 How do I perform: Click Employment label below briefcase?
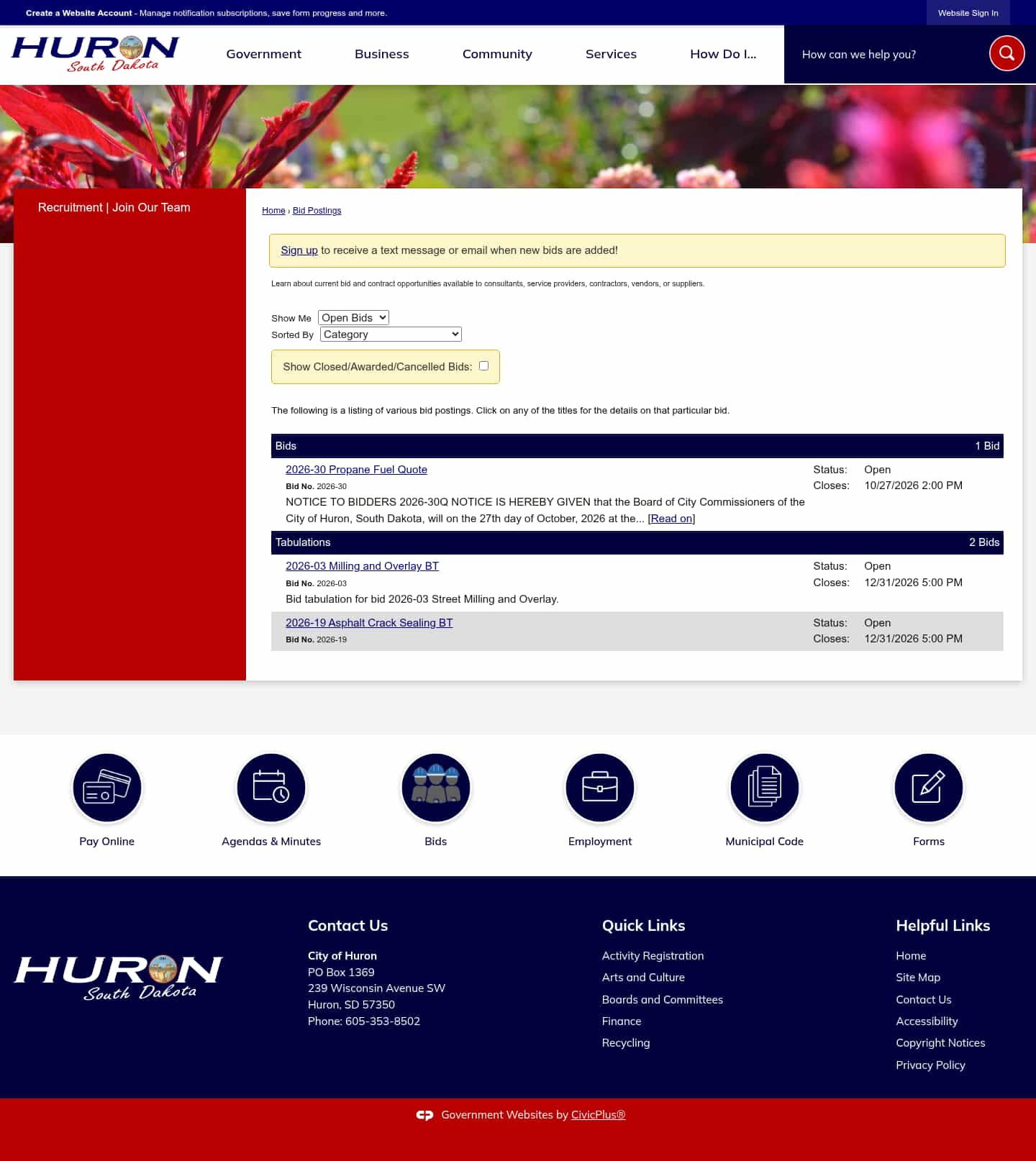click(600, 841)
